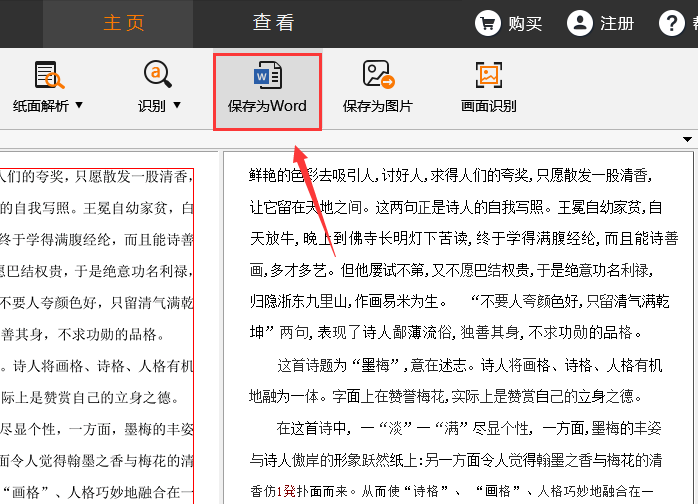Click the 保存为图片 button label

[x=377, y=106]
